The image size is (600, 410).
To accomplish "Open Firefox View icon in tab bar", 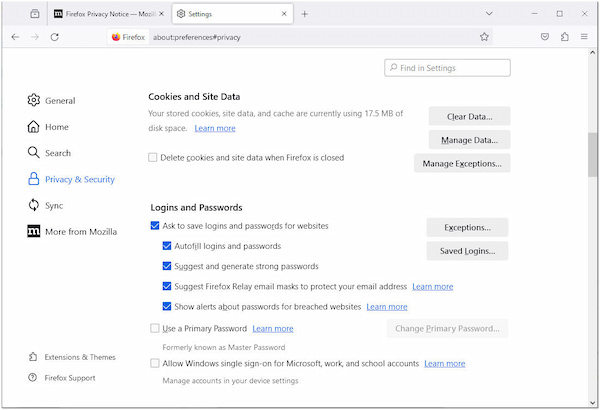I will pyautogui.click(x=34, y=14).
